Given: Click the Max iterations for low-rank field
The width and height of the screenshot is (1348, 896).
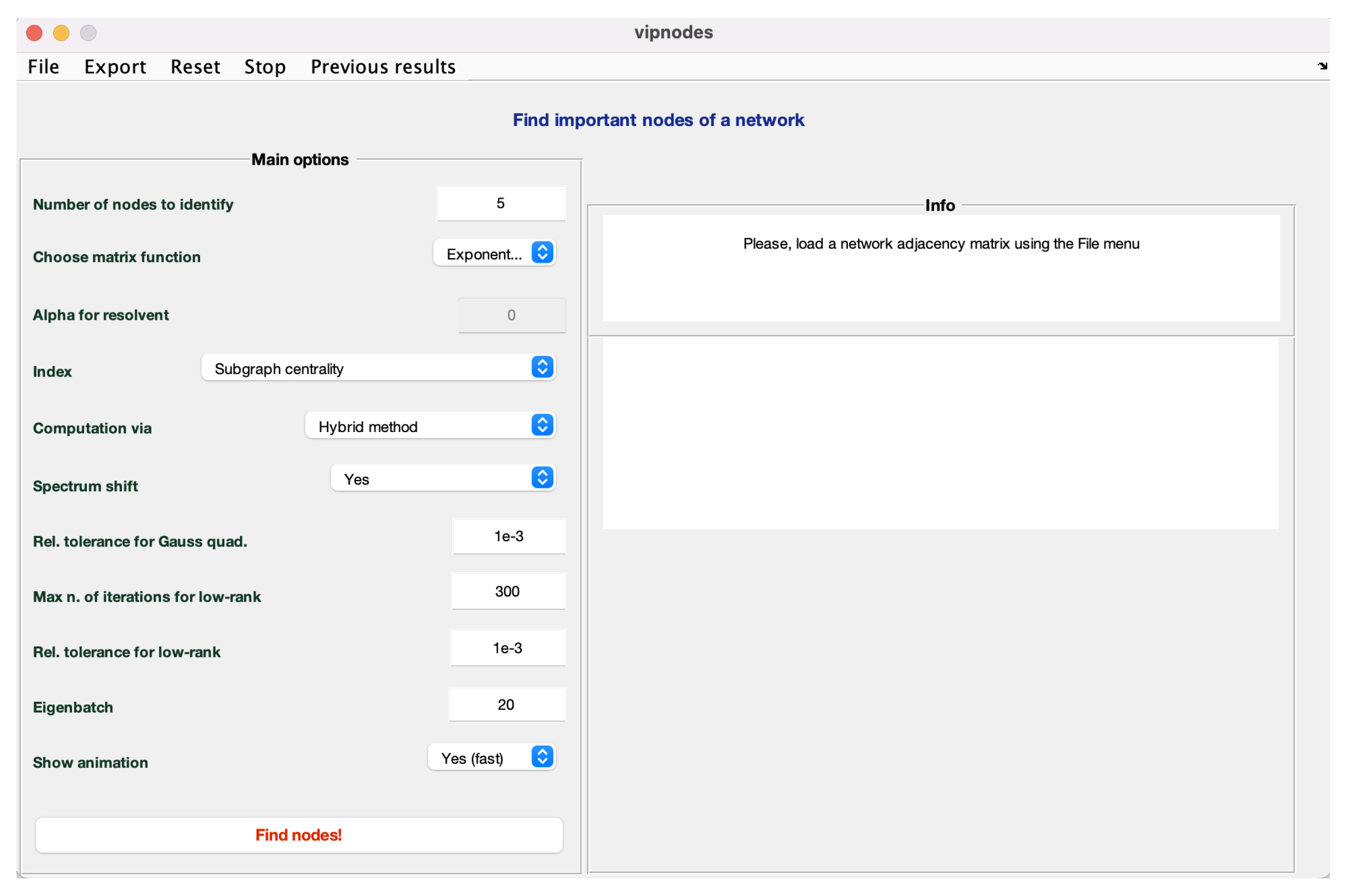Looking at the screenshot, I should point(508,592).
